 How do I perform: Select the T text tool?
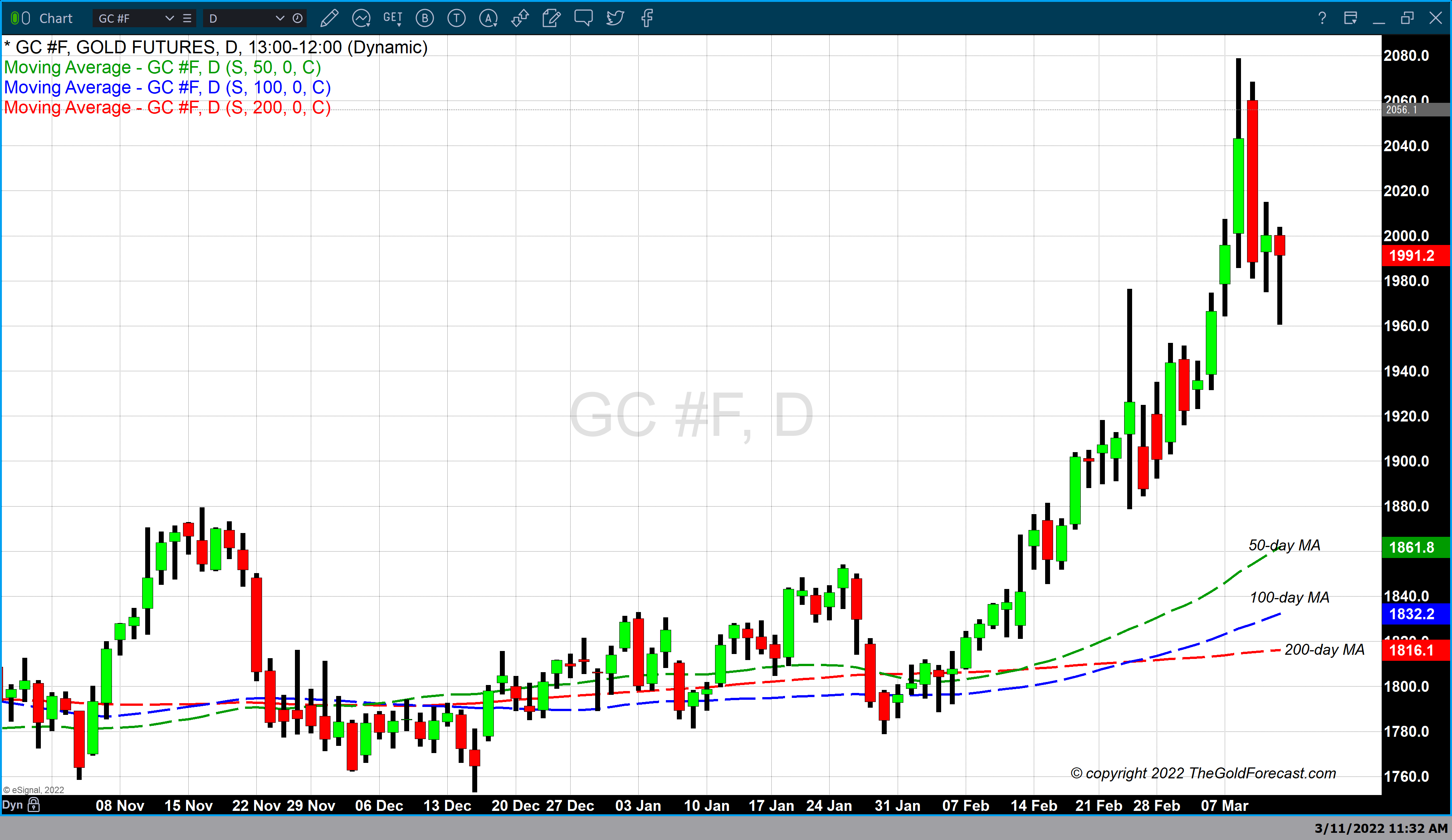coord(456,18)
